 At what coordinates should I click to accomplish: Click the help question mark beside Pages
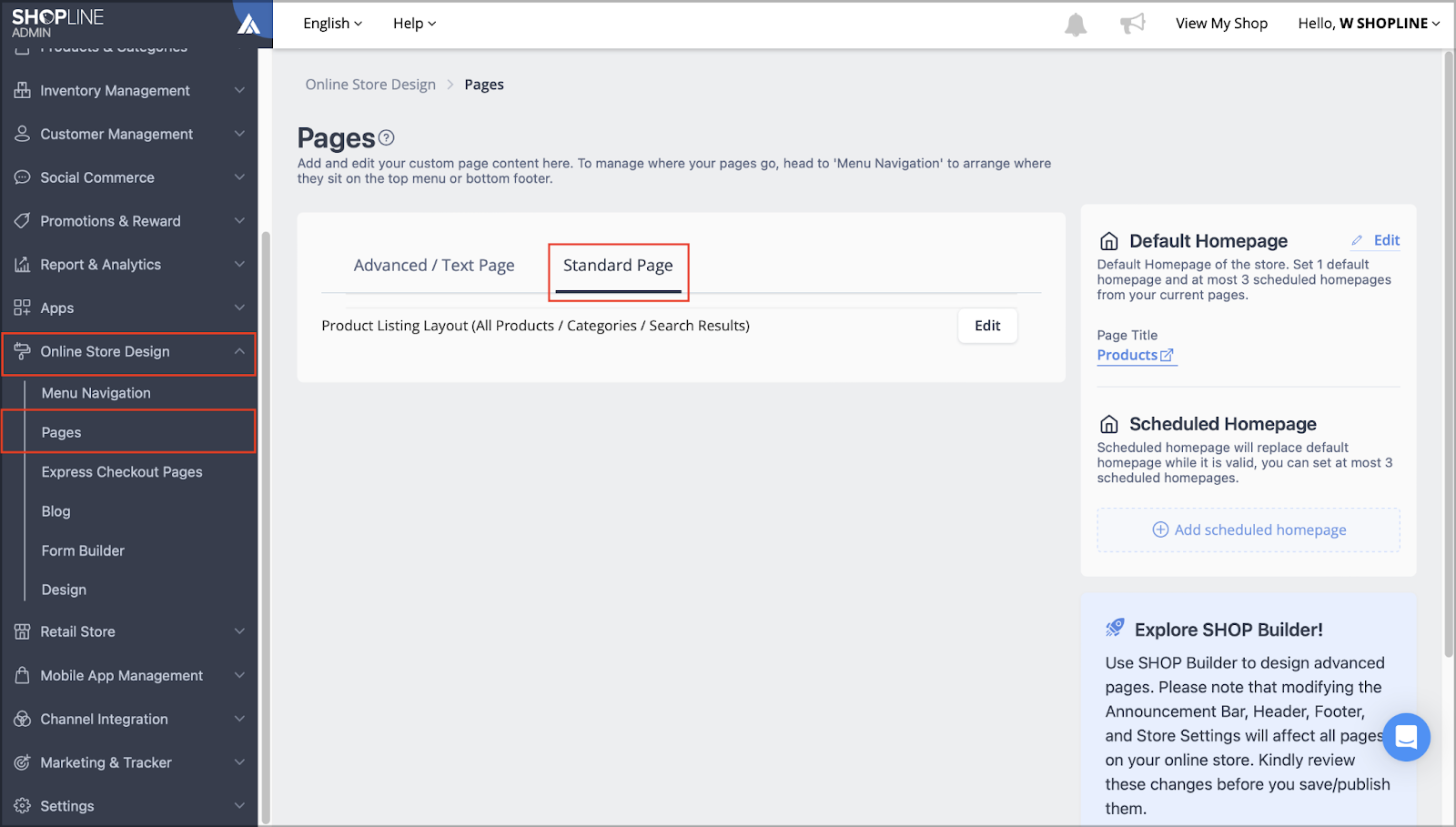[387, 137]
